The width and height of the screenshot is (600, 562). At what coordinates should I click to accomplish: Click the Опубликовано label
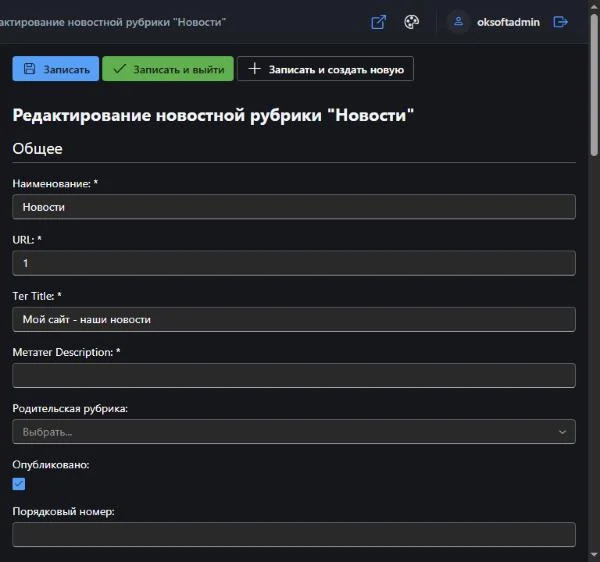pos(51,464)
